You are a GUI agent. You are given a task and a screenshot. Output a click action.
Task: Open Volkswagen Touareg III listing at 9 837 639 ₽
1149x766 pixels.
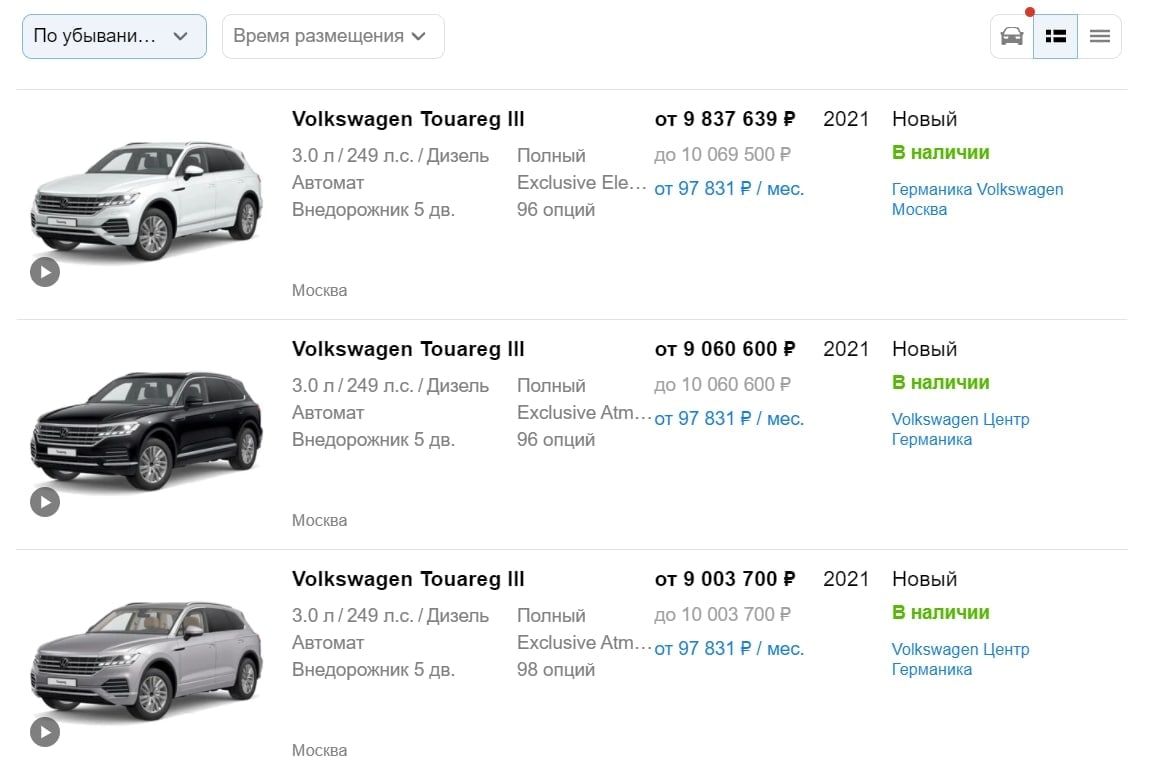pos(408,119)
